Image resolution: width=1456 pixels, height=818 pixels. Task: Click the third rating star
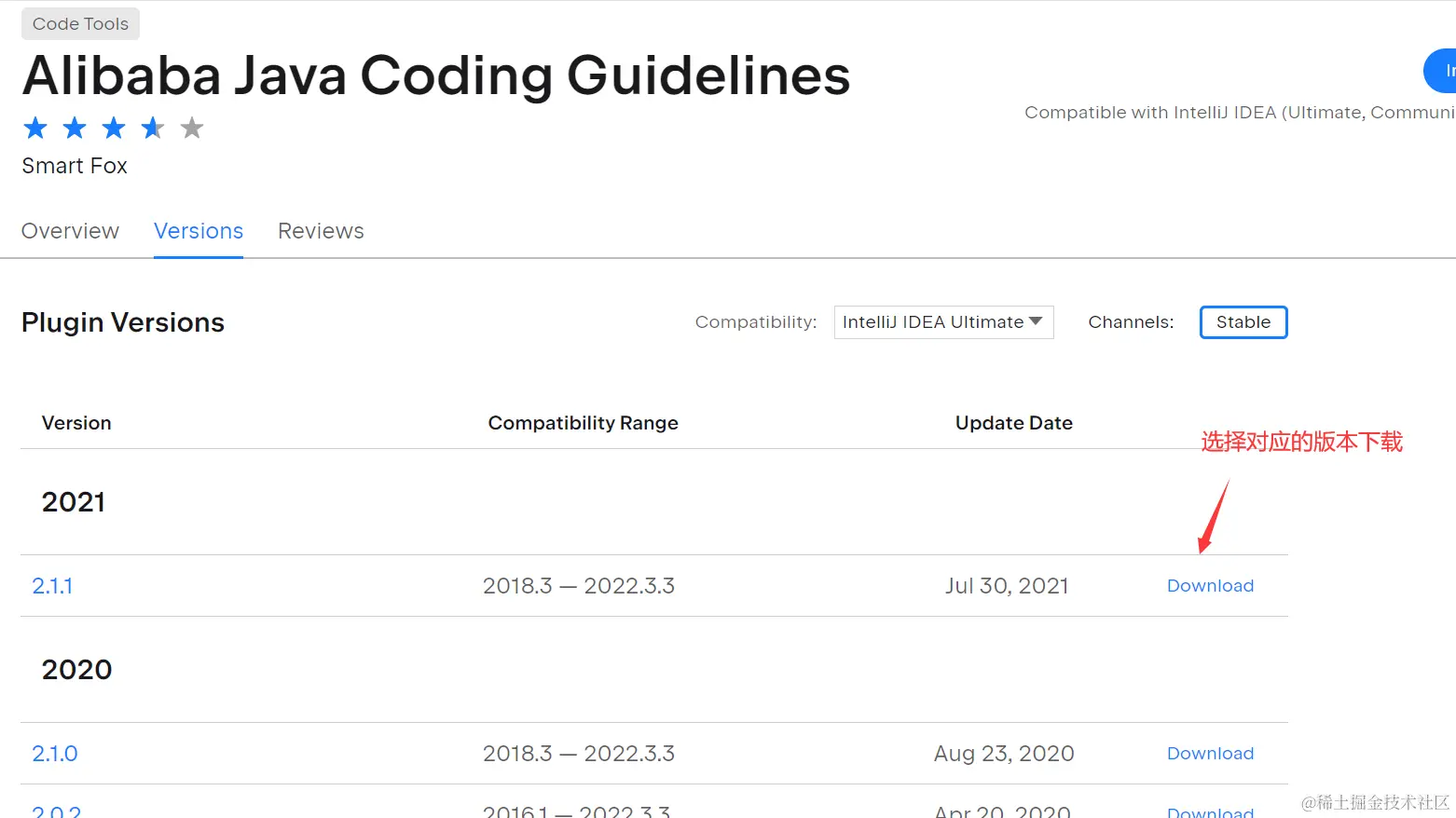point(114,128)
